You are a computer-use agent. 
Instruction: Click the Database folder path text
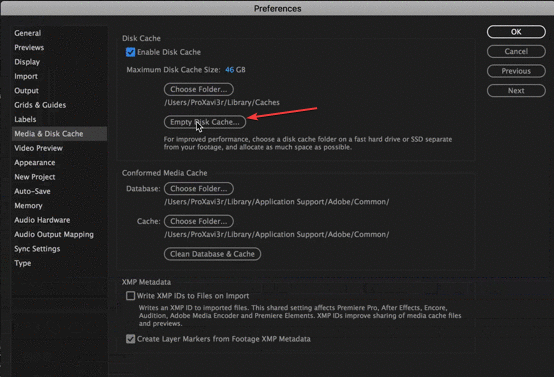pos(277,202)
